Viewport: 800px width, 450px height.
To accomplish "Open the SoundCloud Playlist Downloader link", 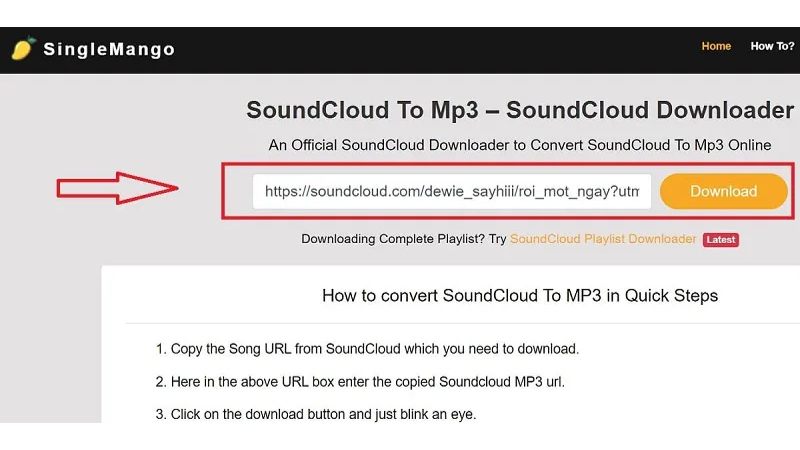I will point(603,239).
